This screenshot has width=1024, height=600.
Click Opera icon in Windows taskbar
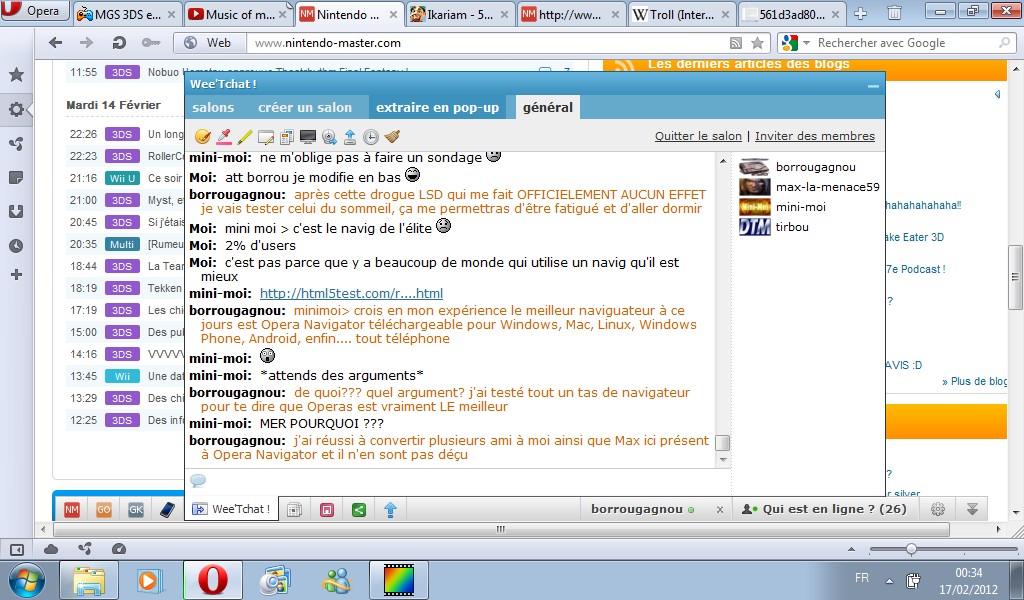(x=212, y=580)
